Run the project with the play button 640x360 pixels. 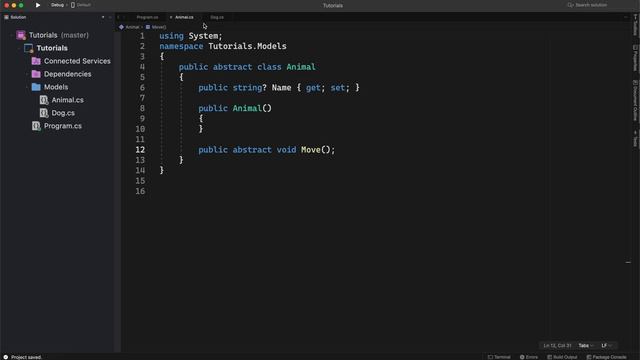click(38, 5)
